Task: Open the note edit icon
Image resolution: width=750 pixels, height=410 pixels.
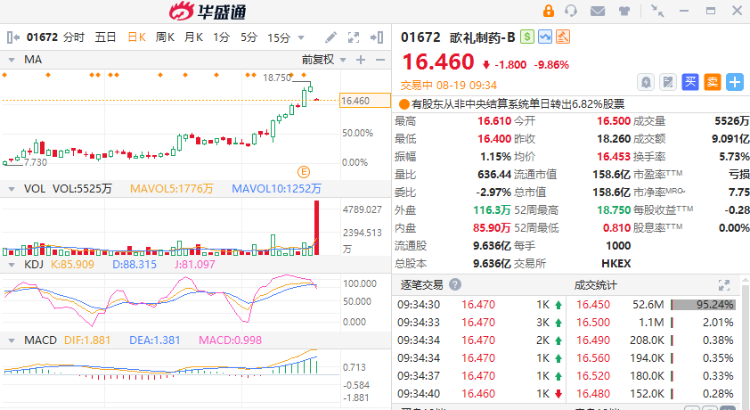Action: coord(668,82)
